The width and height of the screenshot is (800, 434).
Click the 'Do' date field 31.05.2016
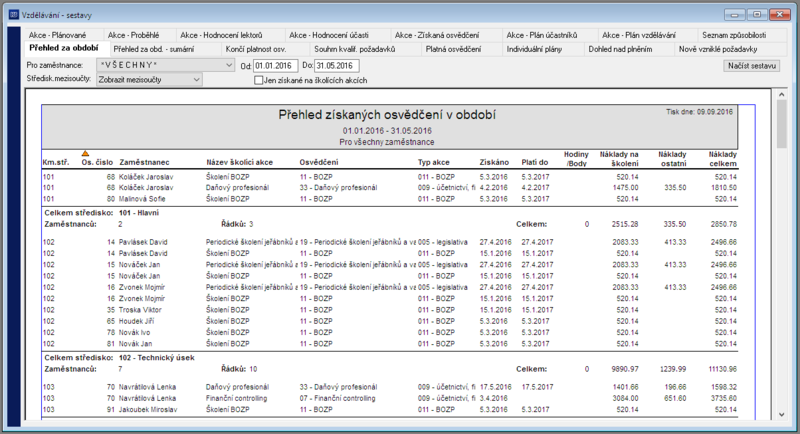[337, 66]
